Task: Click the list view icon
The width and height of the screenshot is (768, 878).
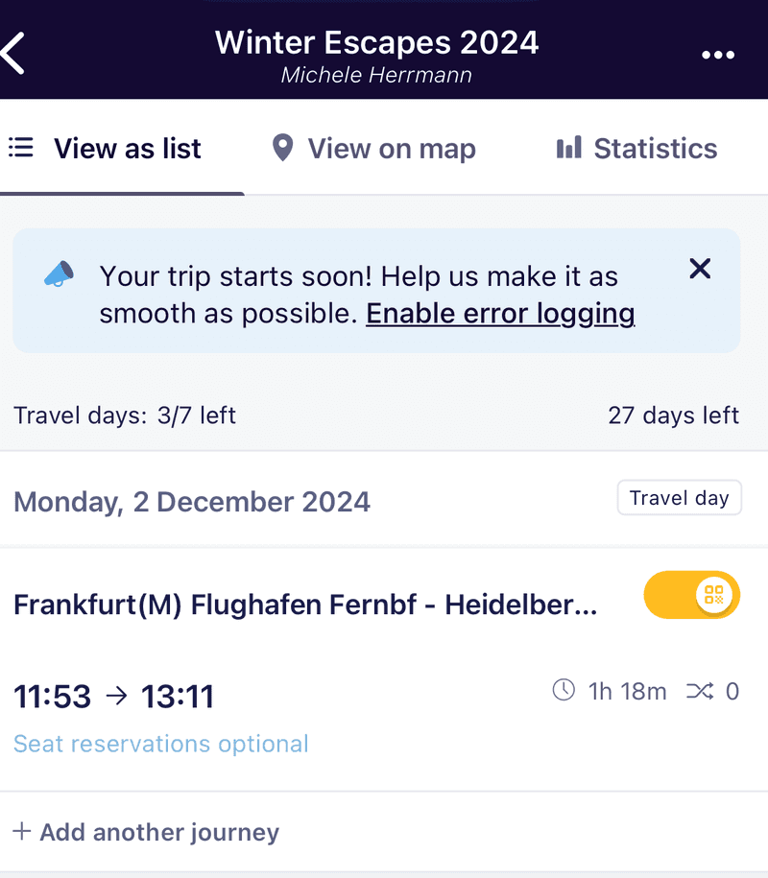Action: [x=20, y=147]
